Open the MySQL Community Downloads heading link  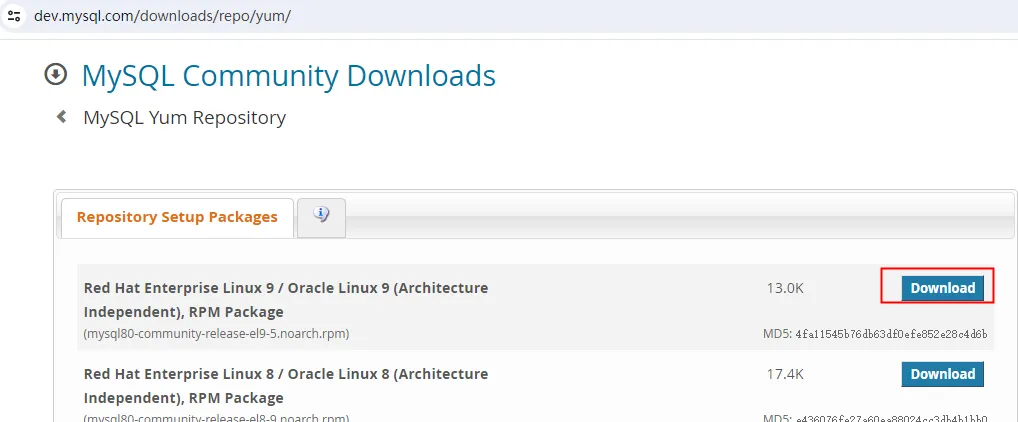[288, 75]
